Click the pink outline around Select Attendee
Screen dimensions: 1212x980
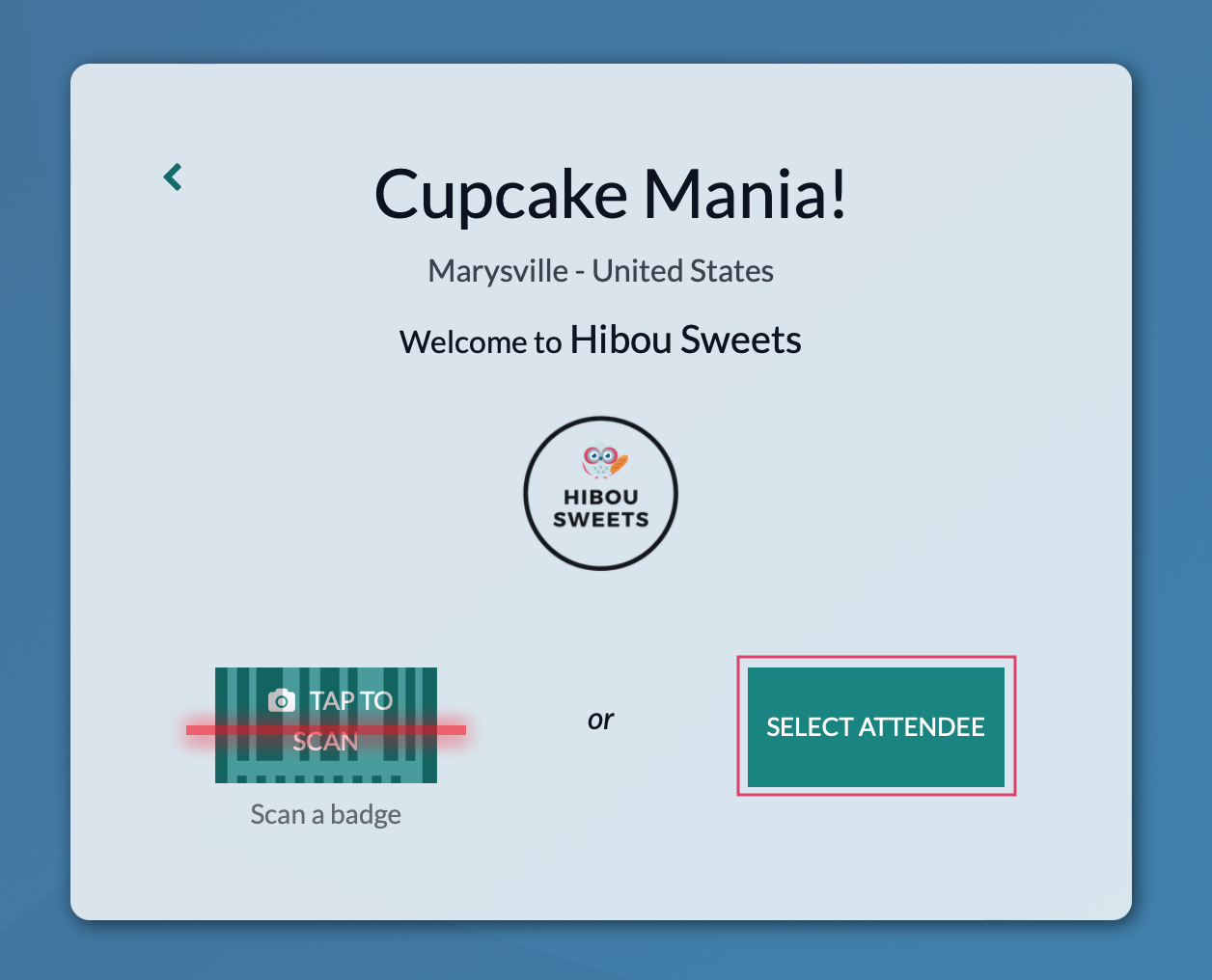876,660
